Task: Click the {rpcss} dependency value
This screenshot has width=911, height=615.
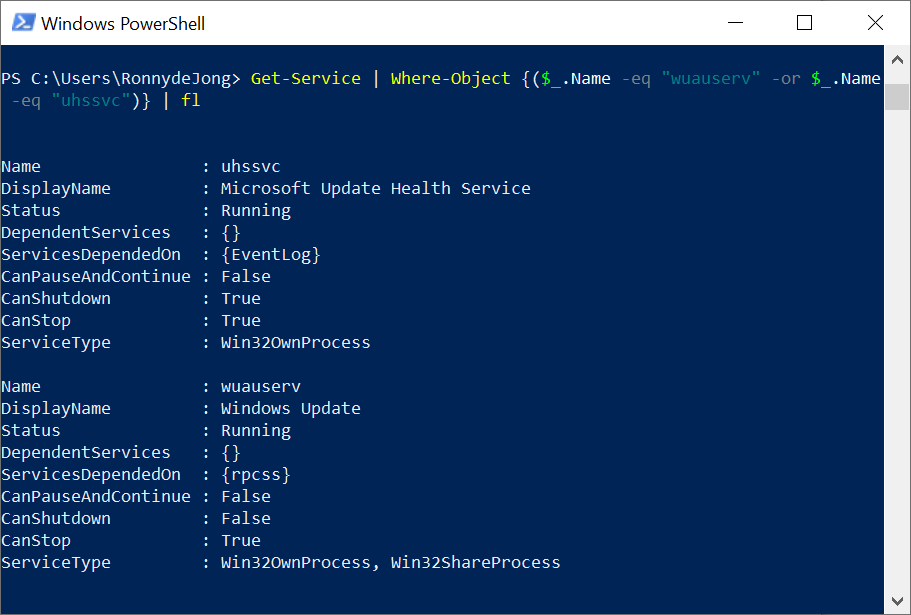Action: click(x=255, y=474)
